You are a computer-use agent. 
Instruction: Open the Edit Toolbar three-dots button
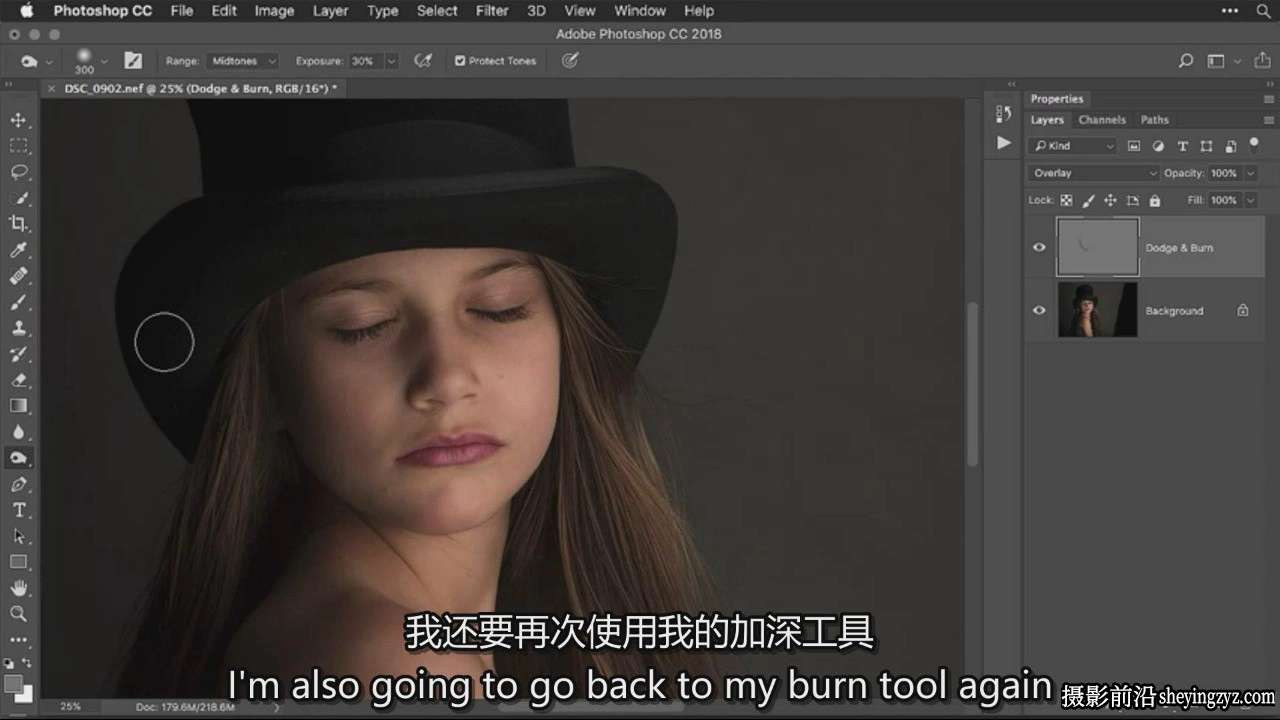[18, 640]
